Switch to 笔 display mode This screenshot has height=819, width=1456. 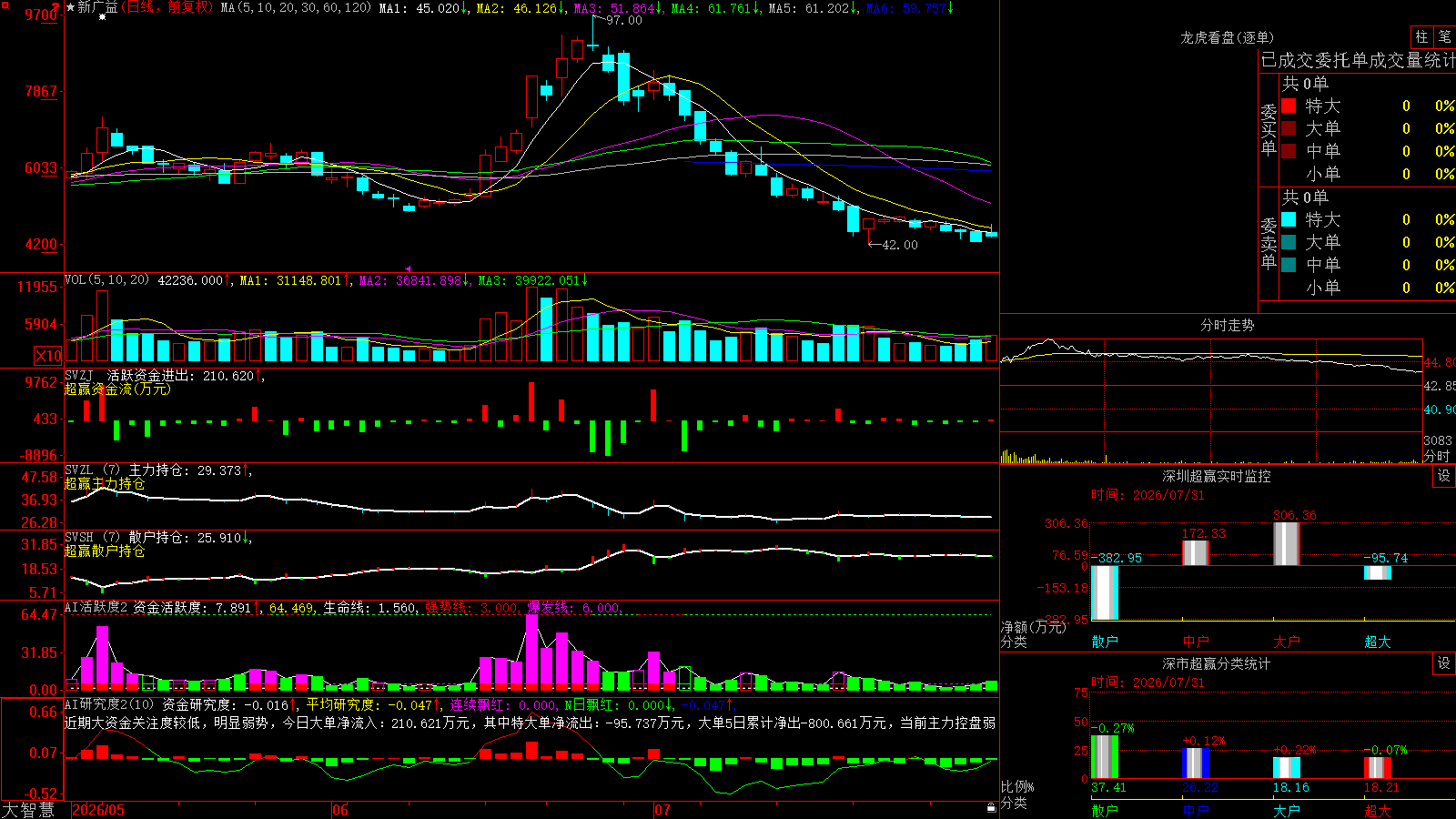point(1445,36)
